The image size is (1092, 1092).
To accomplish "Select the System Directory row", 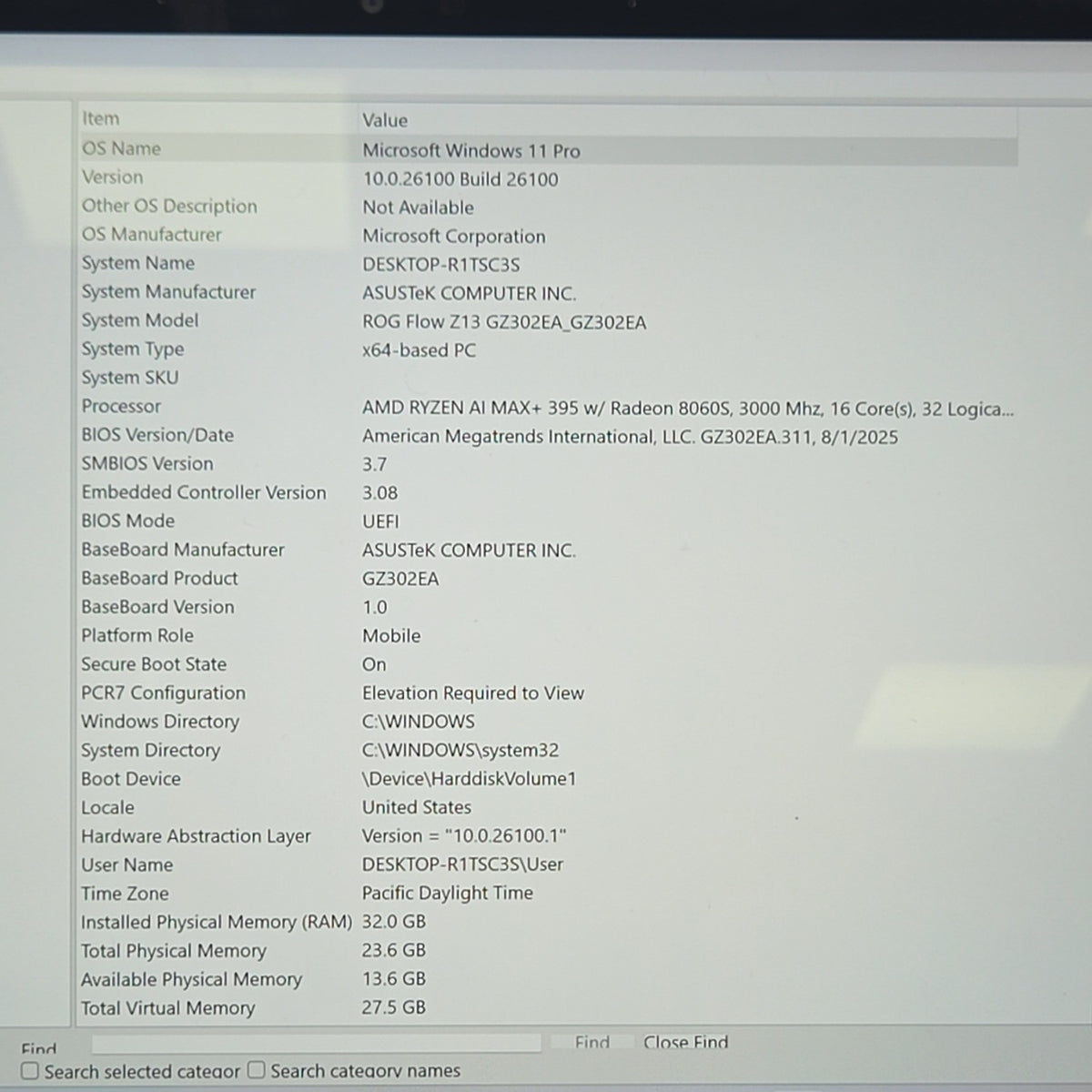I will coord(548,750).
